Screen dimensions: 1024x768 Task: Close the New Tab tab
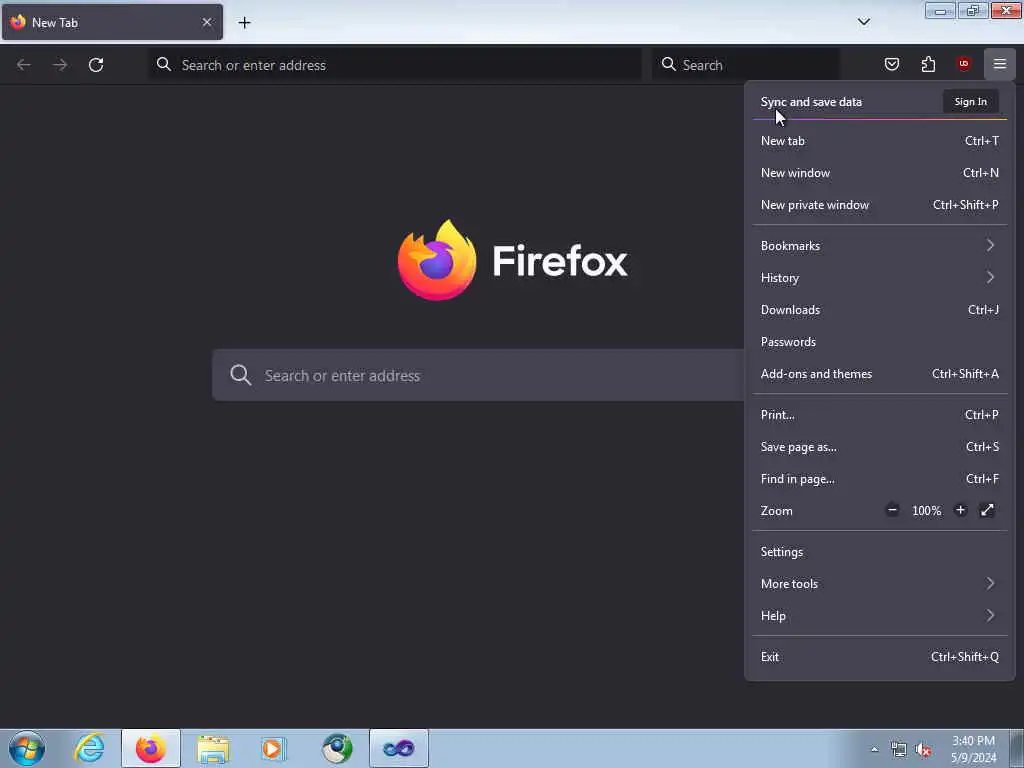pos(207,22)
